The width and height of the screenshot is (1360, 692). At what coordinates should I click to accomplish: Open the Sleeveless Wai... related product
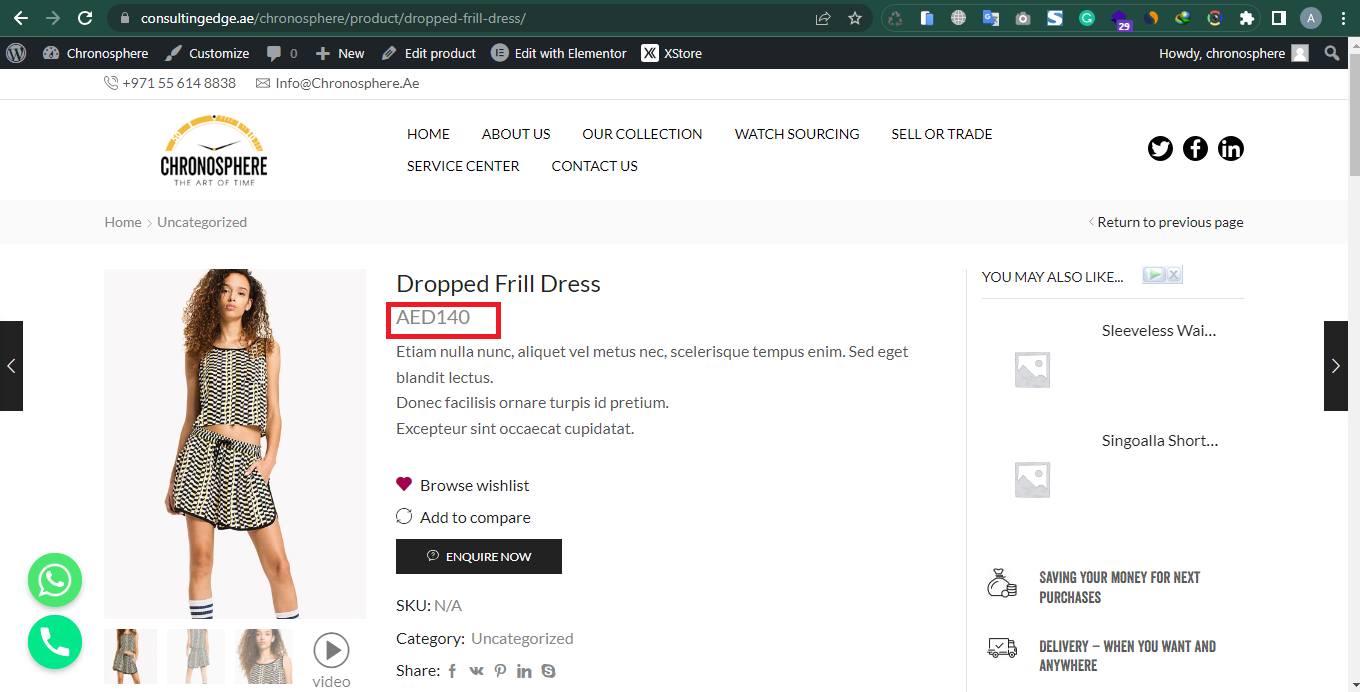point(1159,330)
